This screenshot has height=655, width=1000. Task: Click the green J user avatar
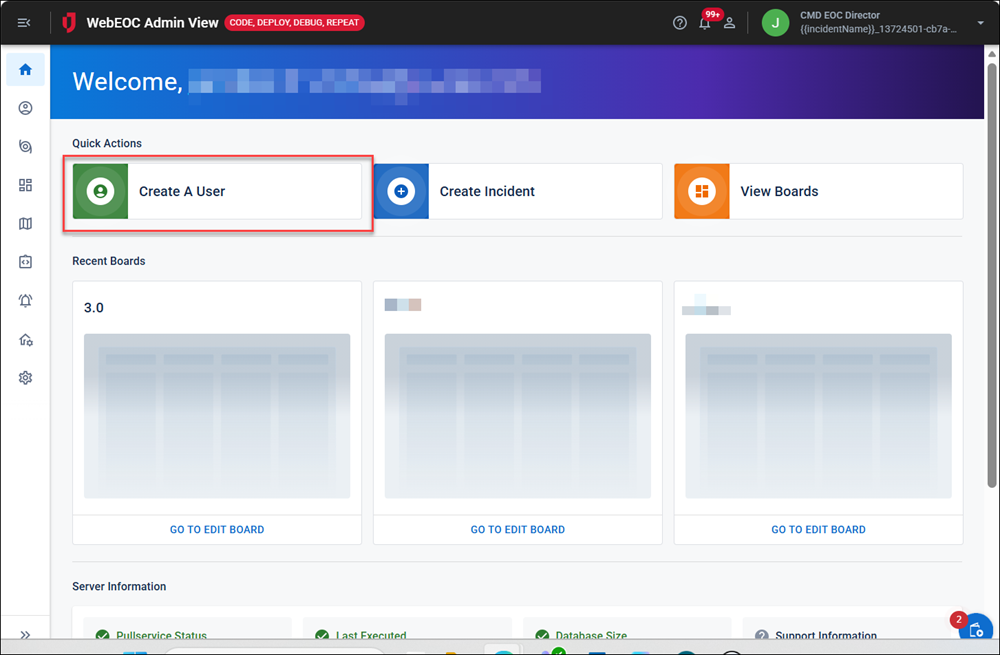[776, 23]
